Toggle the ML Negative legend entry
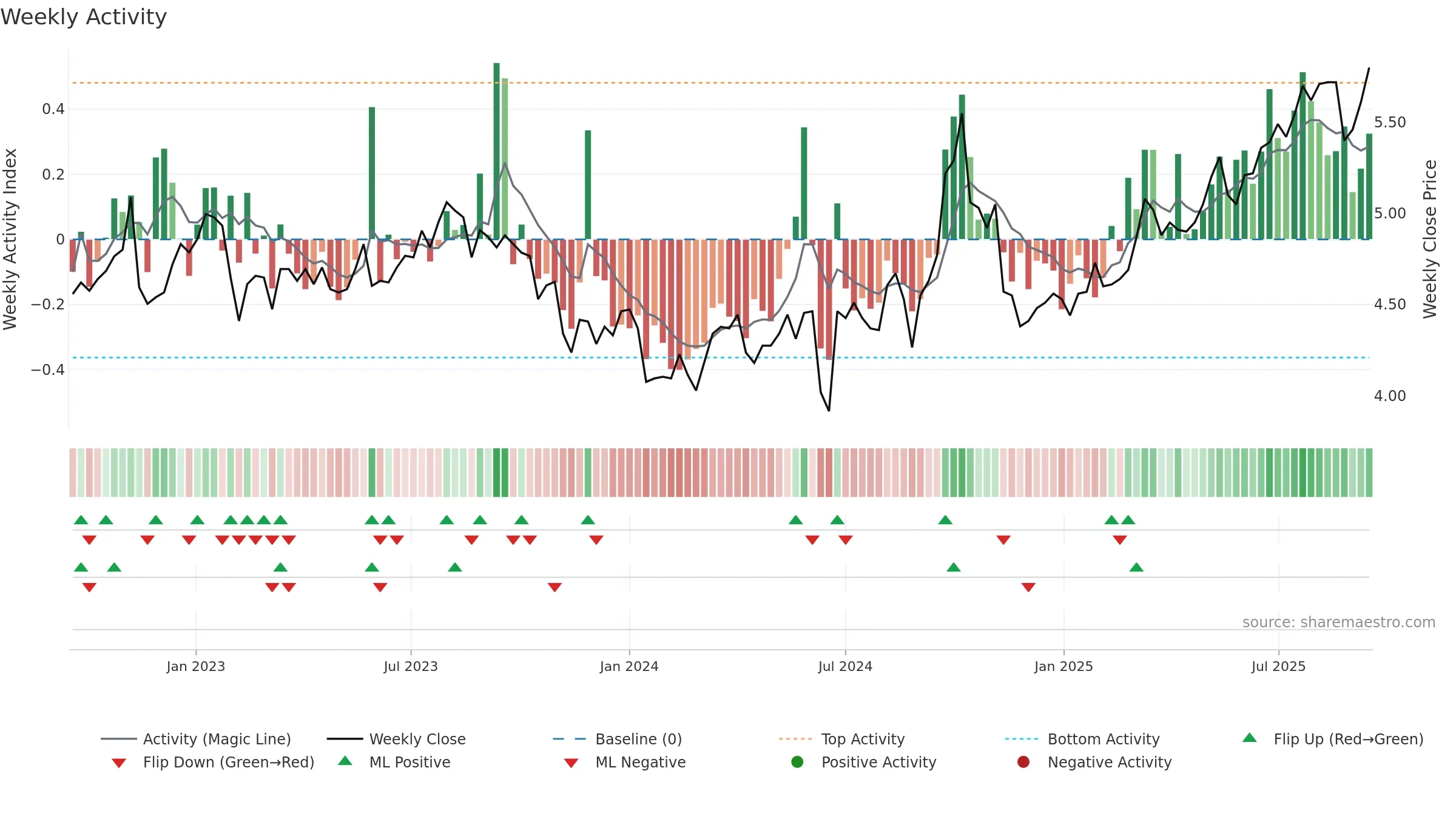Image resolution: width=1456 pixels, height=819 pixels. 625,762
